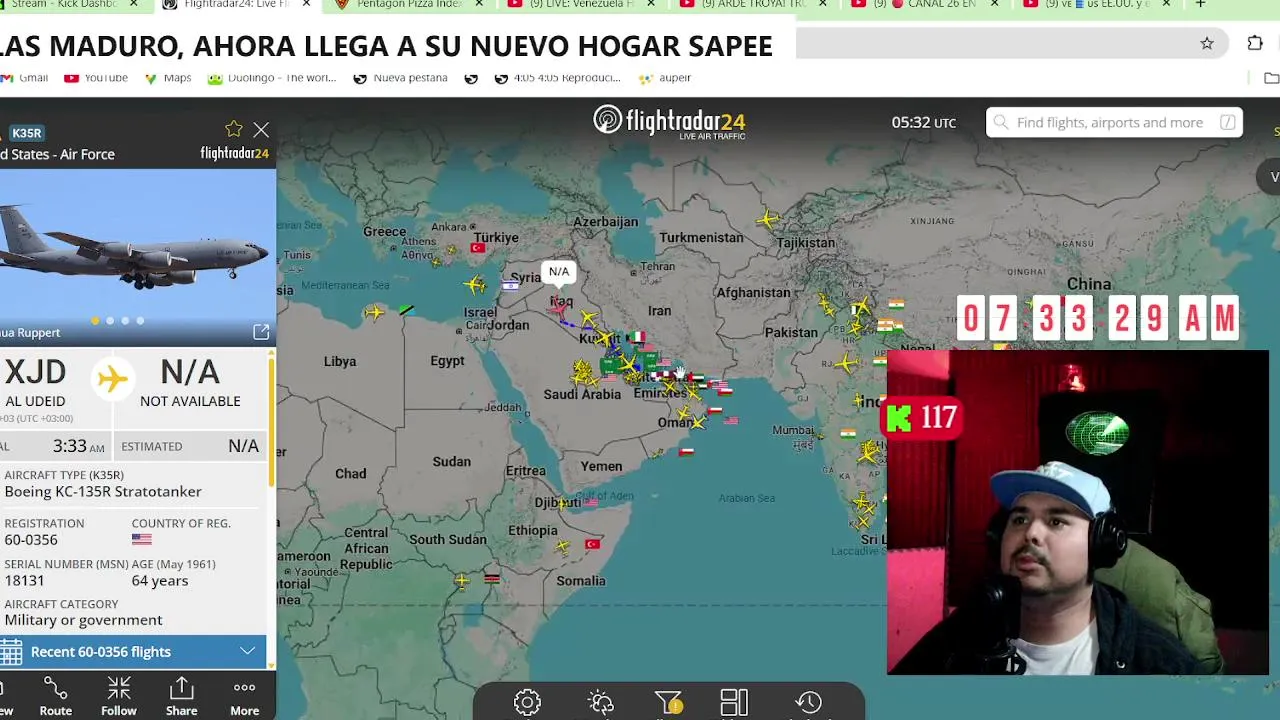The width and height of the screenshot is (1280, 720).
Task: Open the Maps bookmark
Action: point(168,78)
